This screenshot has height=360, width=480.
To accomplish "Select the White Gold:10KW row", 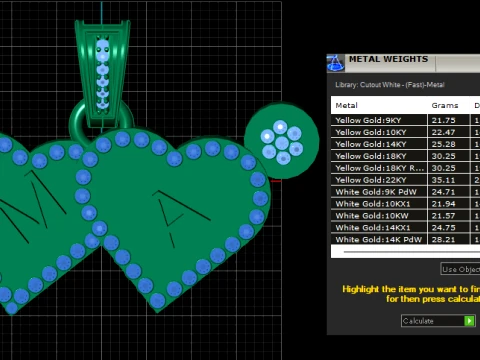I will click(405, 216).
